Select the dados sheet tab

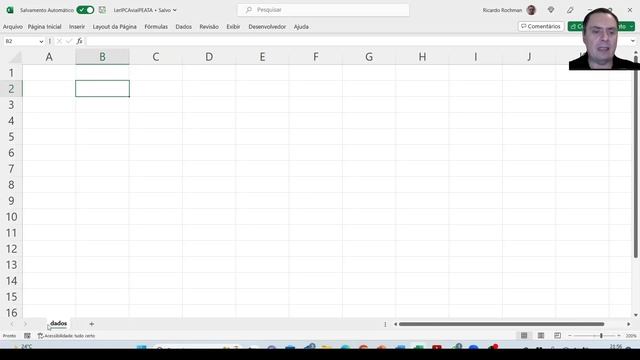(58, 323)
